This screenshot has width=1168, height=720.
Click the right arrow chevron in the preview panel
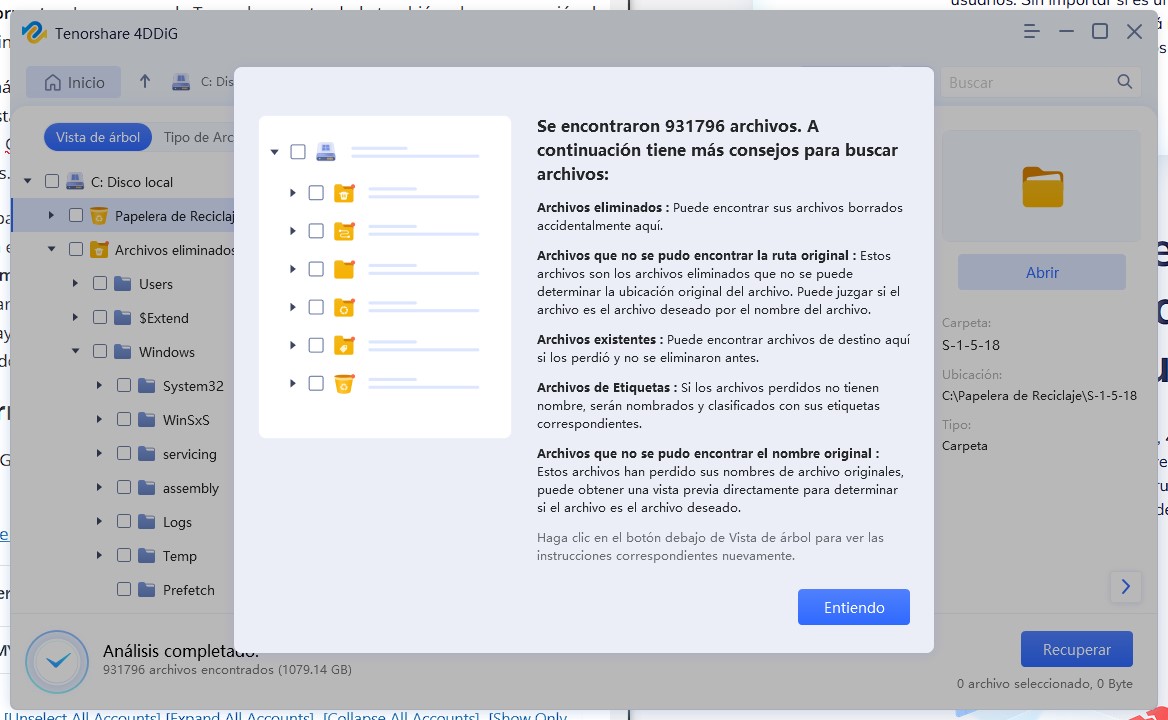[1125, 587]
